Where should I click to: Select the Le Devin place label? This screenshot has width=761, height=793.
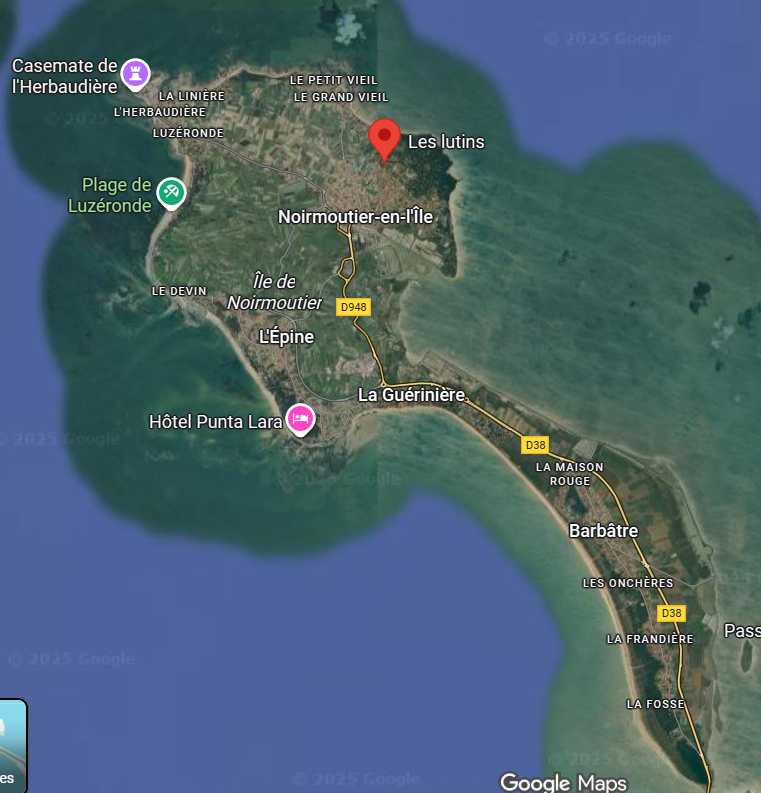[179, 291]
